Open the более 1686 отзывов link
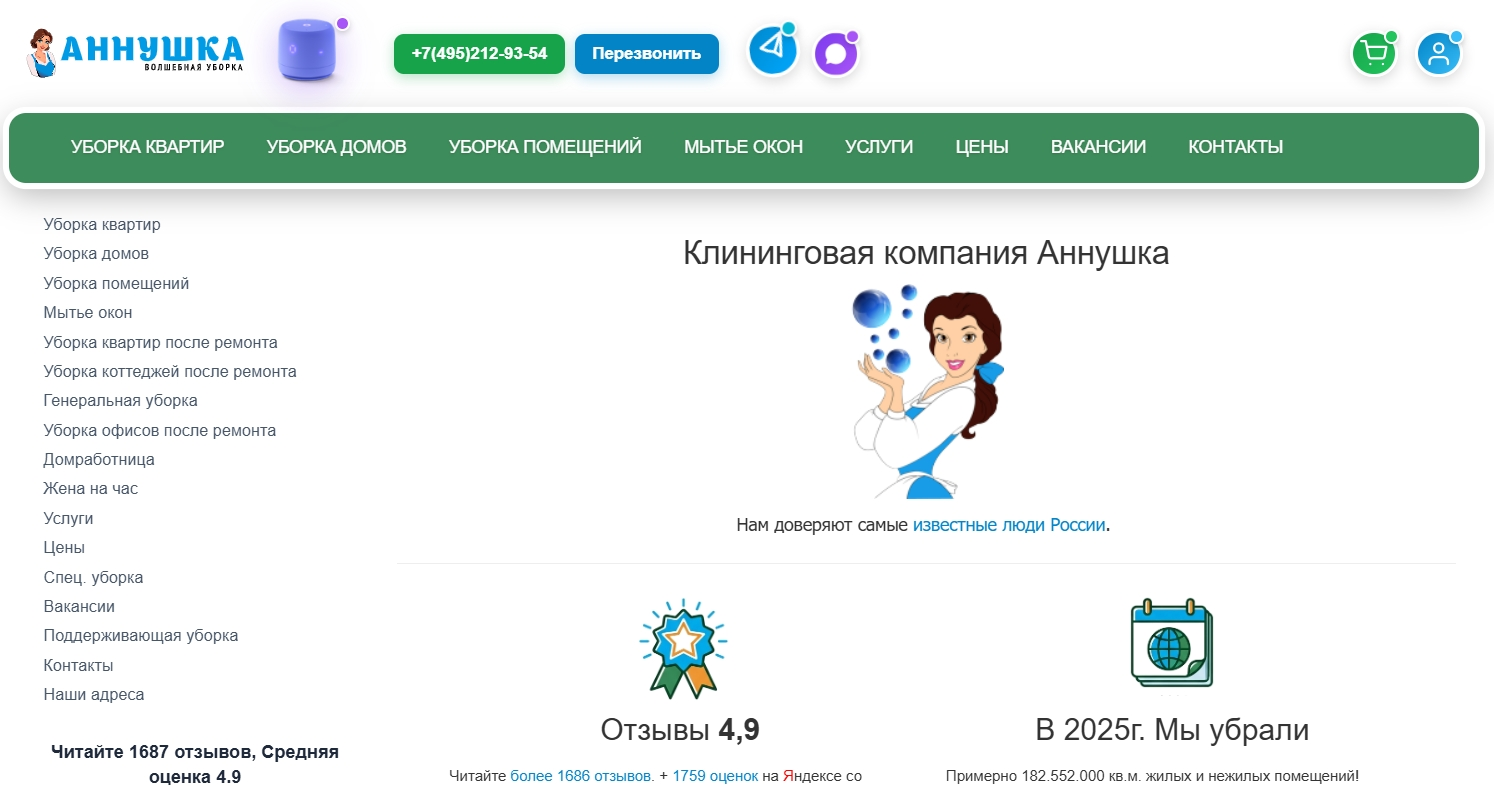 point(582,775)
